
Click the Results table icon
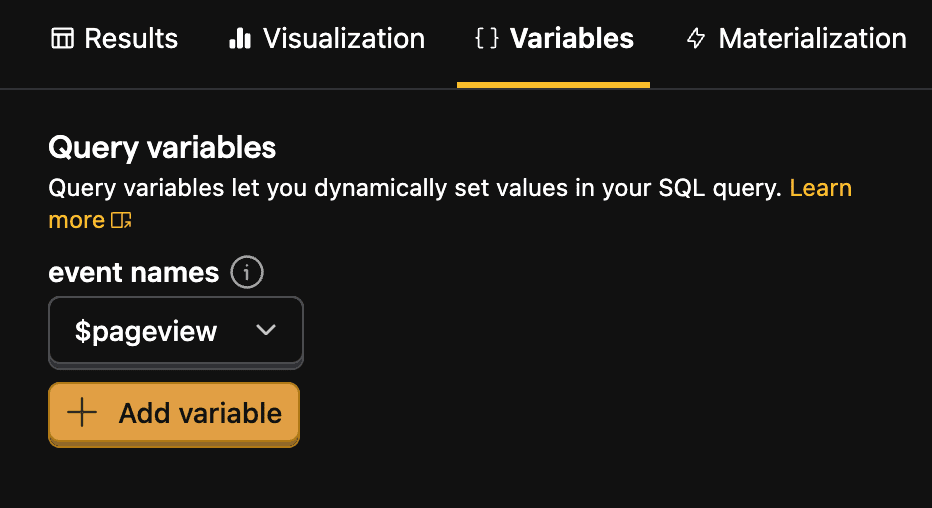tap(62, 39)
